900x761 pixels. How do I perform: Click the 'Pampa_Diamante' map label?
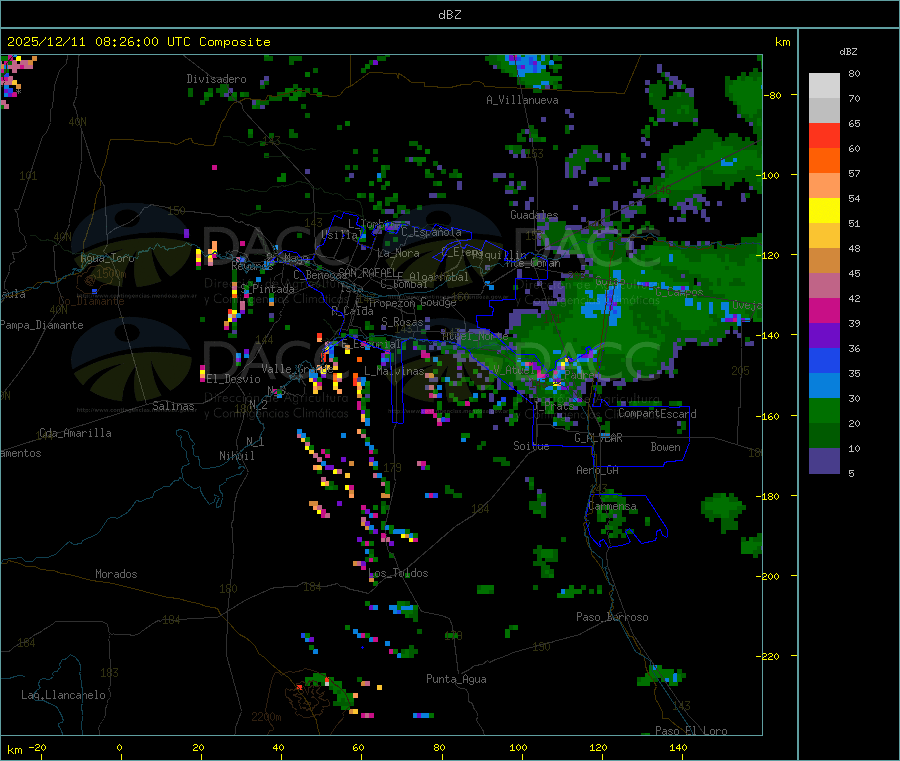click(42, 325)
